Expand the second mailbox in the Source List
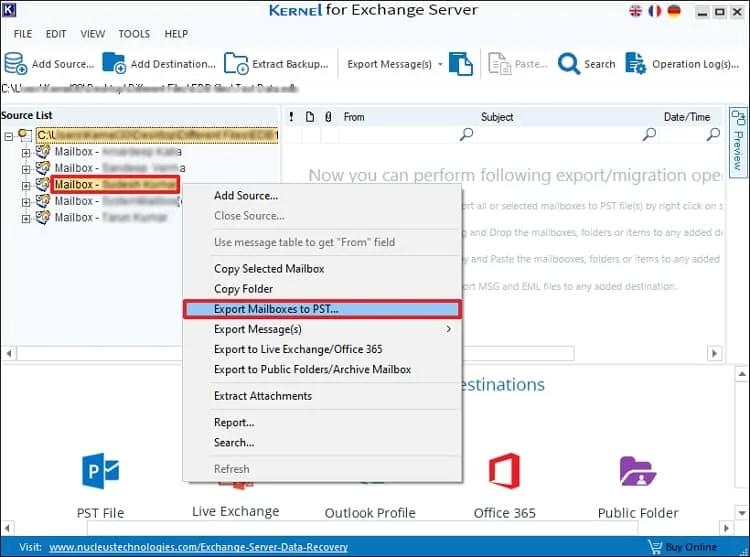Screen dimensions: 750x557 point(26,169)
